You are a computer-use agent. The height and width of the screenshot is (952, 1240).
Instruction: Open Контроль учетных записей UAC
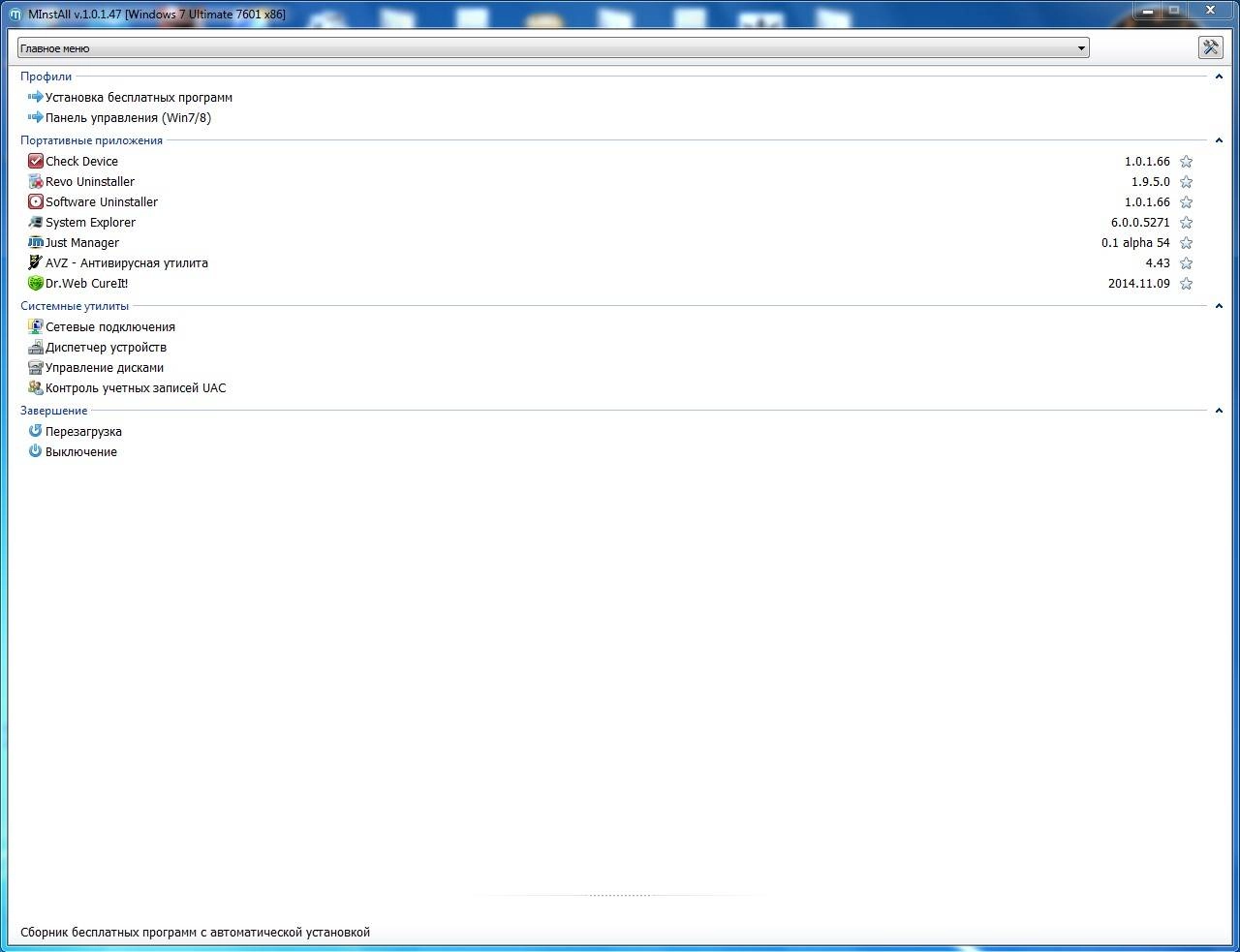[x=136, y=387]
